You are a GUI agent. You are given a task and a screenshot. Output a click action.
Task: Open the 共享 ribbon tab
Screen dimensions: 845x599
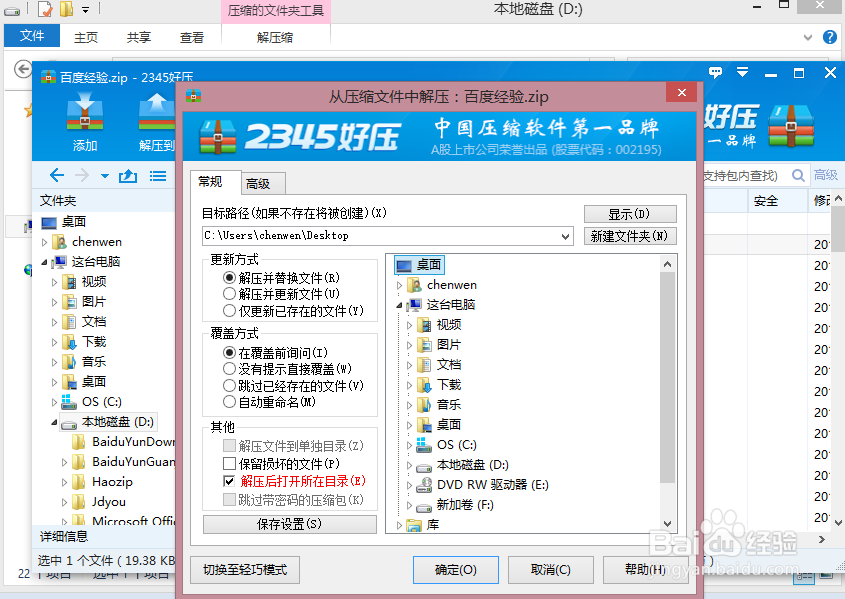tap(138, 37)
